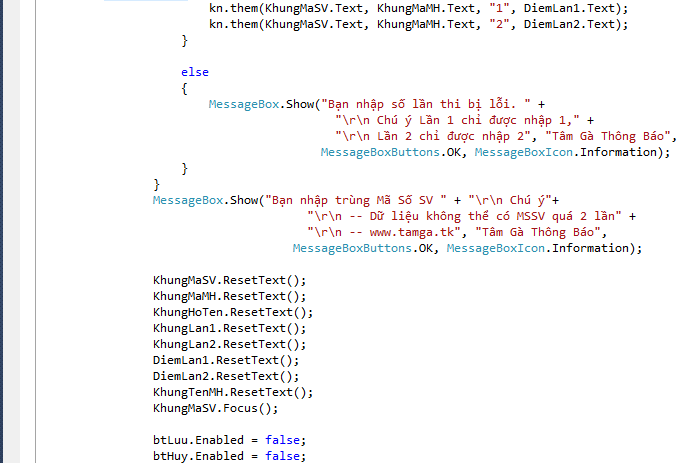Click the else keyword

point(195,72)
